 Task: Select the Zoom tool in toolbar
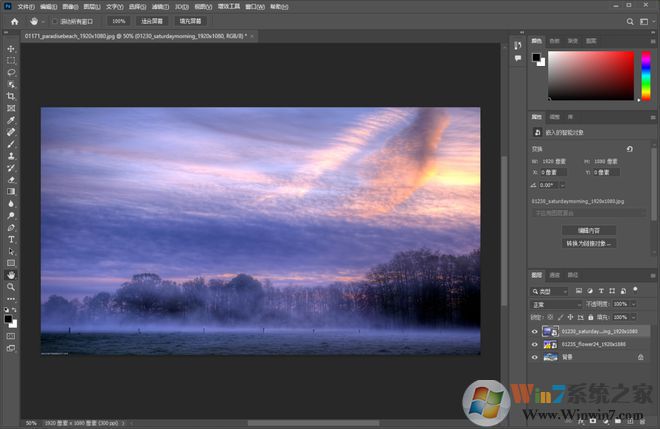coord(11,287)
